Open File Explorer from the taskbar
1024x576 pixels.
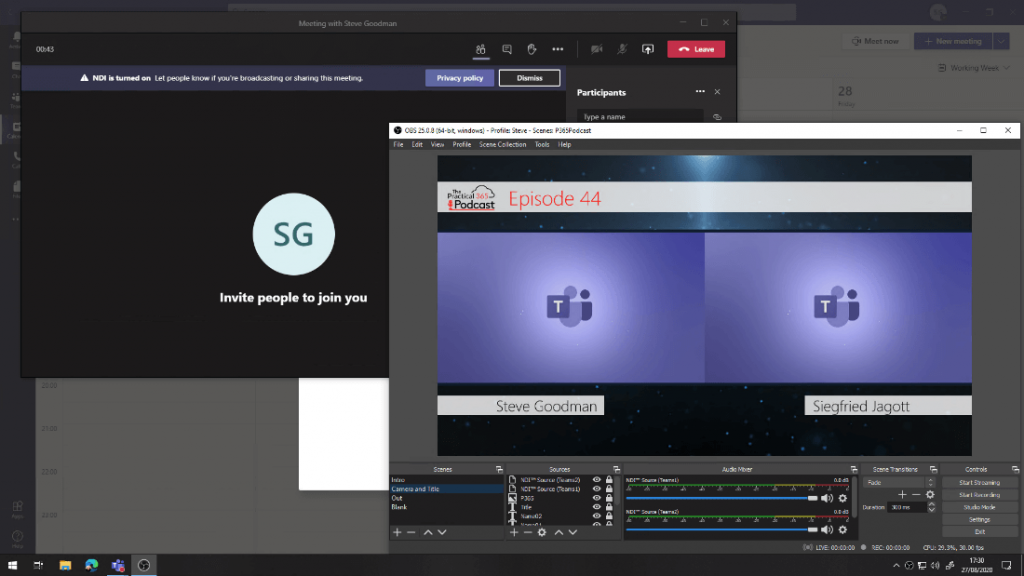[x=65, y=565]
